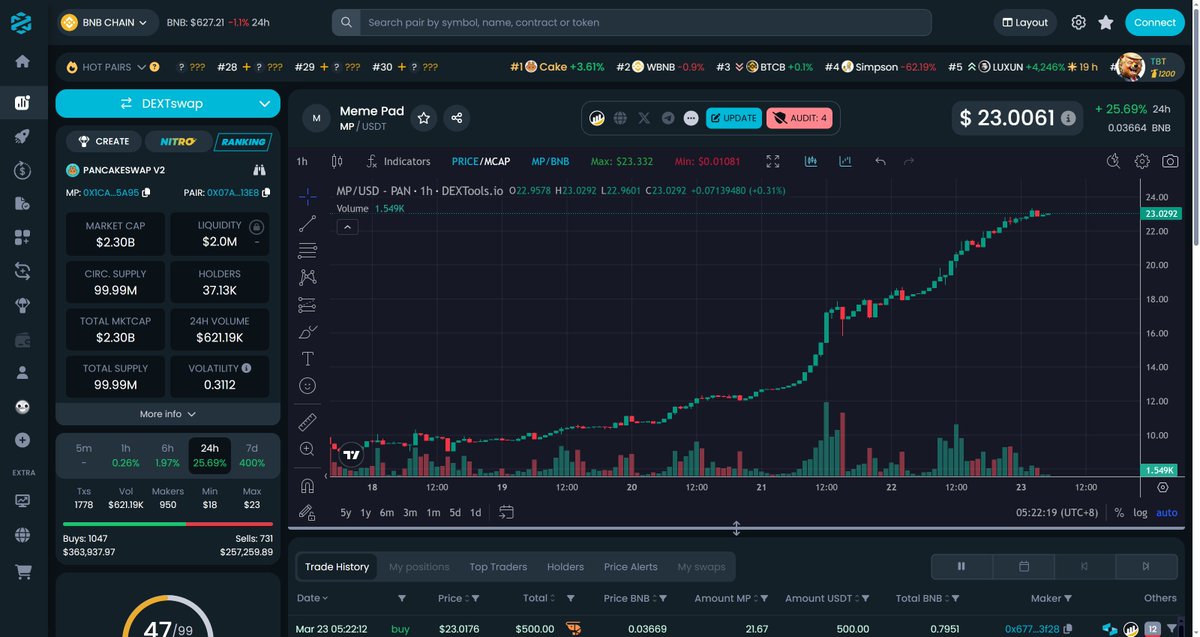Open the AUDIT: 4 report
Viewport: 1200px width, 637px height.
(x=799, y=118)
